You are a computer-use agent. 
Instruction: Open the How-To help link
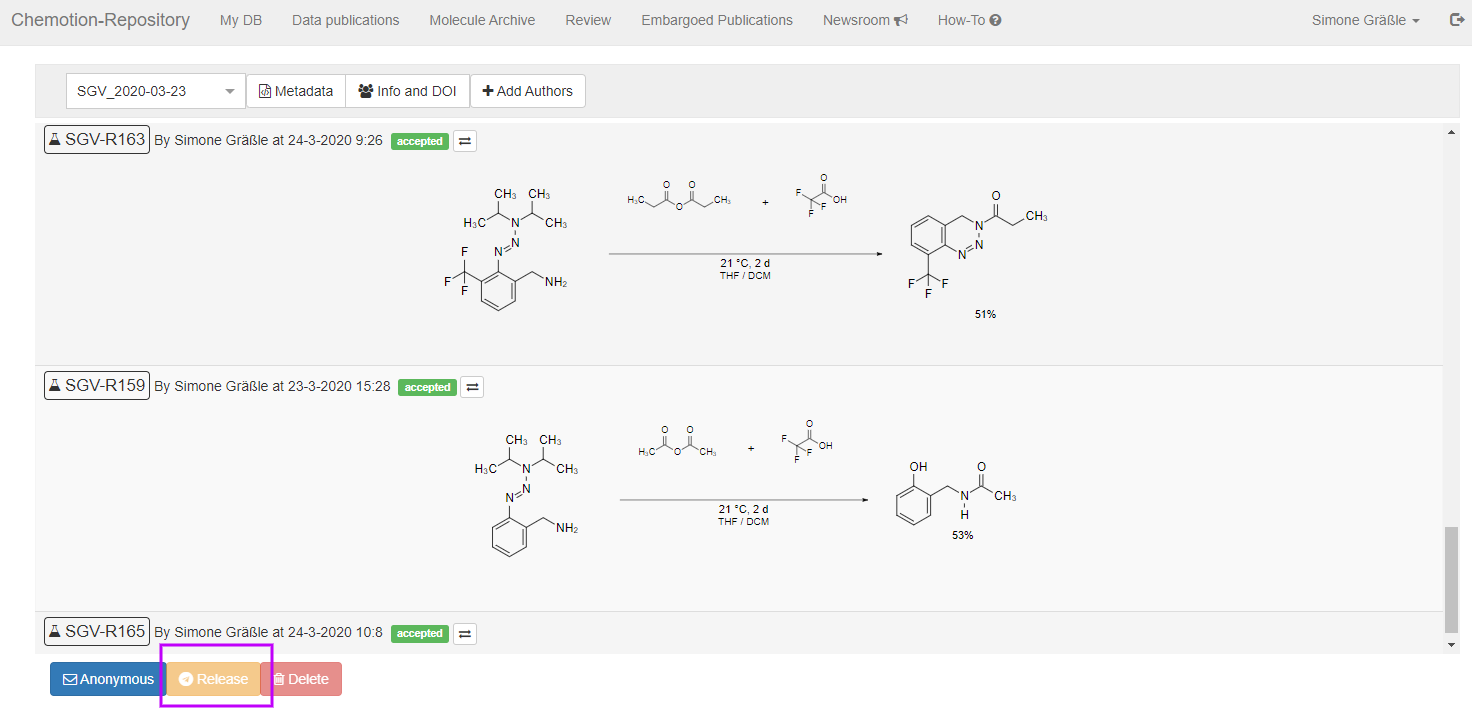coord(969,20)
